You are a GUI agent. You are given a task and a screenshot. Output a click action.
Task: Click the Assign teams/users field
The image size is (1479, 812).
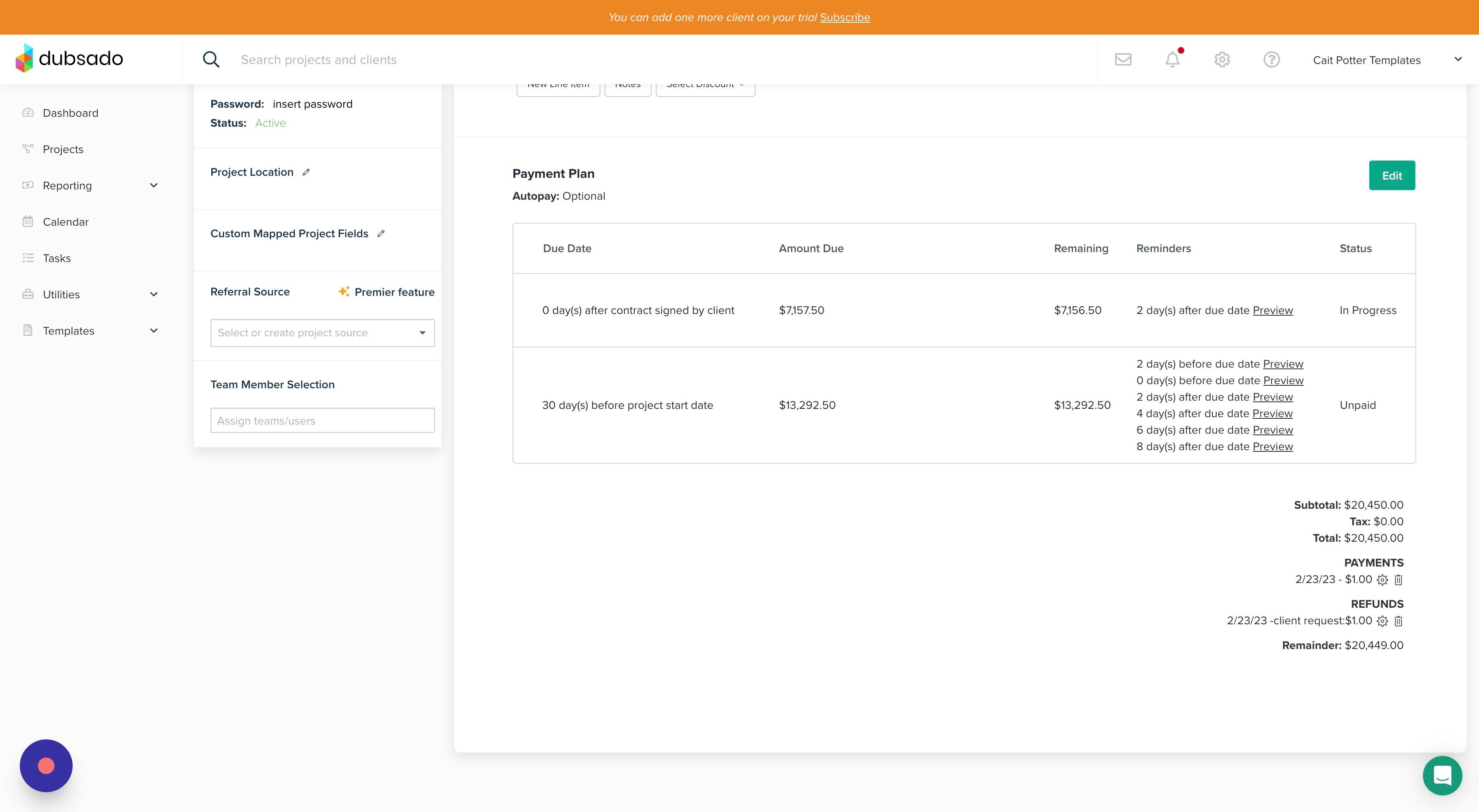(x=322, y=420)
